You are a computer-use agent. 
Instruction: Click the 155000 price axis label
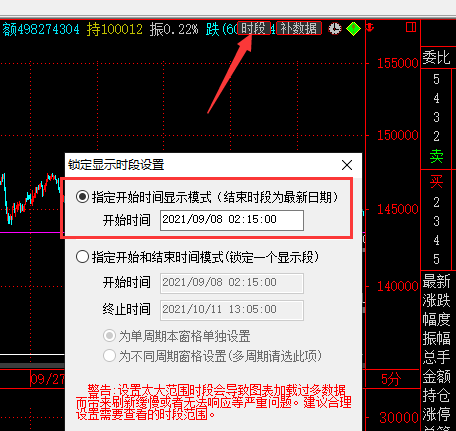click(397, 63)
